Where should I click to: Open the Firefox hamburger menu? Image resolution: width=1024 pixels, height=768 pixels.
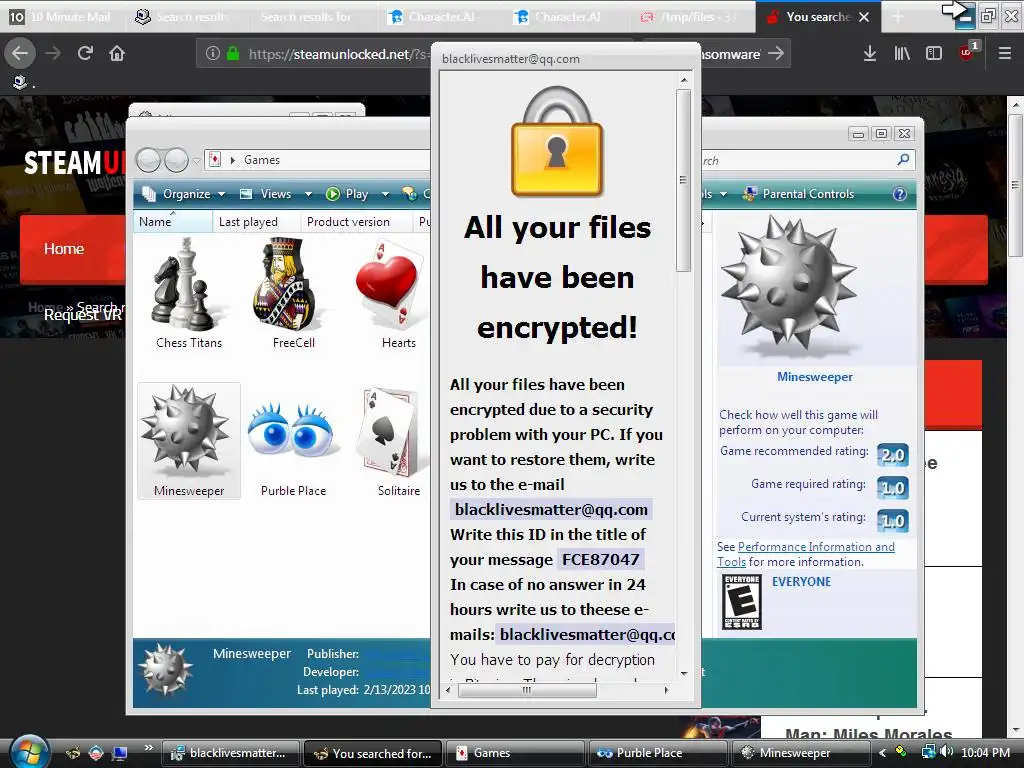click(1004, 53)
